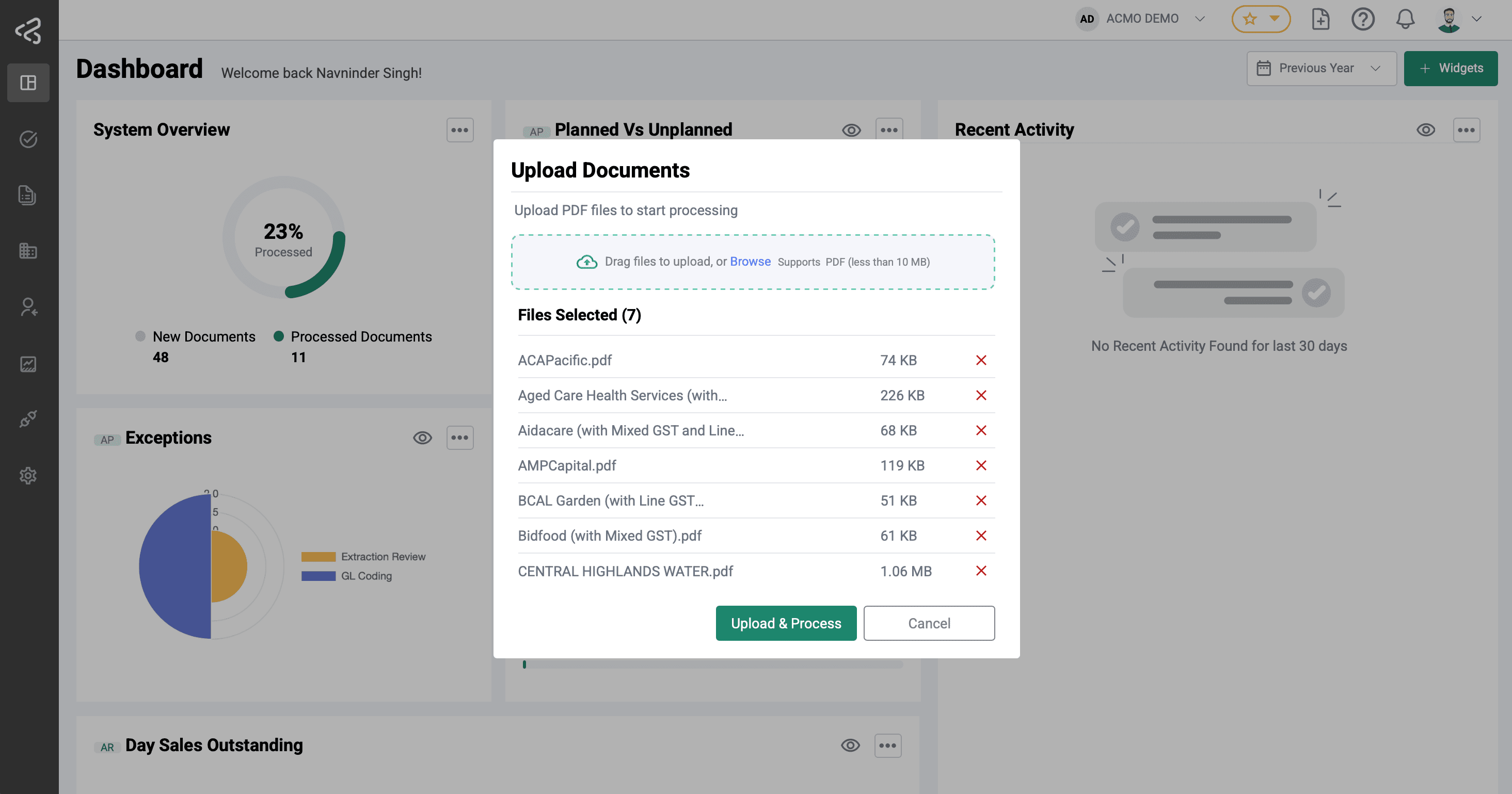The image size is (1512, 794).
Task: Show the Recent Activity widget preview
Action: (1426, 129)
